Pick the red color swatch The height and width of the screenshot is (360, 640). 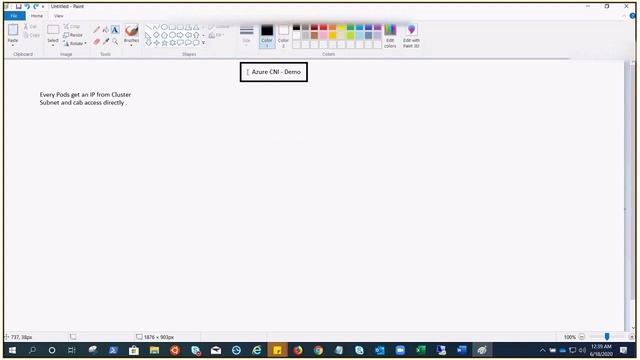323,27
